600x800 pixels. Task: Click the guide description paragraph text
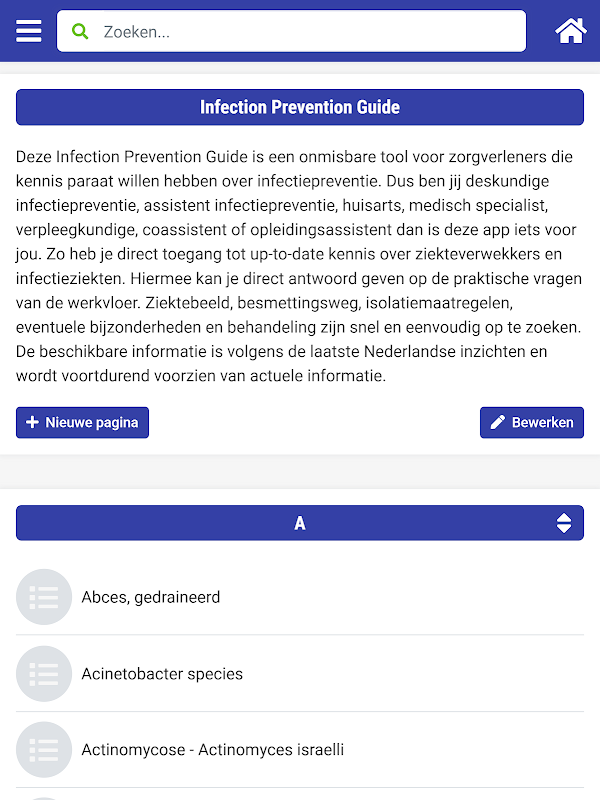pos(300,266)
